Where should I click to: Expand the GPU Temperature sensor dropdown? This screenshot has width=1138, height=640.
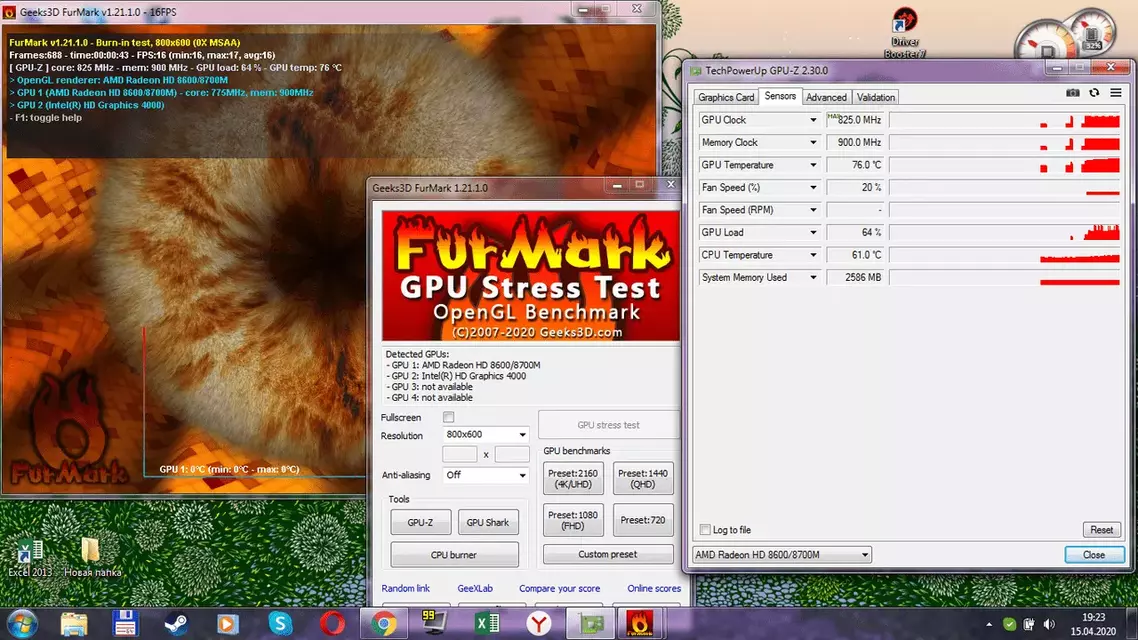tap(813, 165)
